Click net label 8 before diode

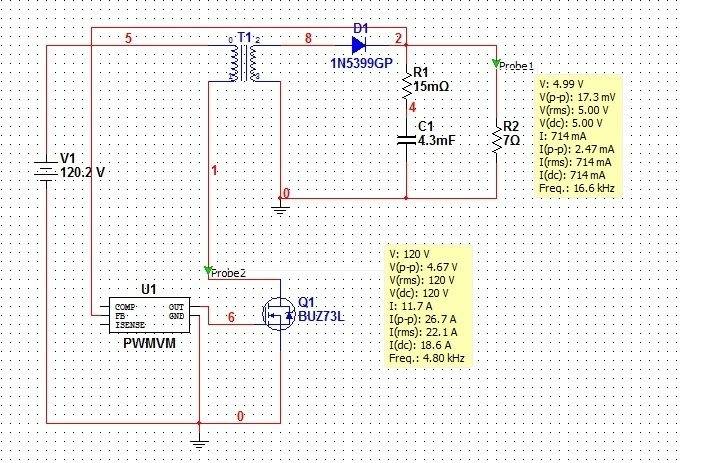coord(308,38)
